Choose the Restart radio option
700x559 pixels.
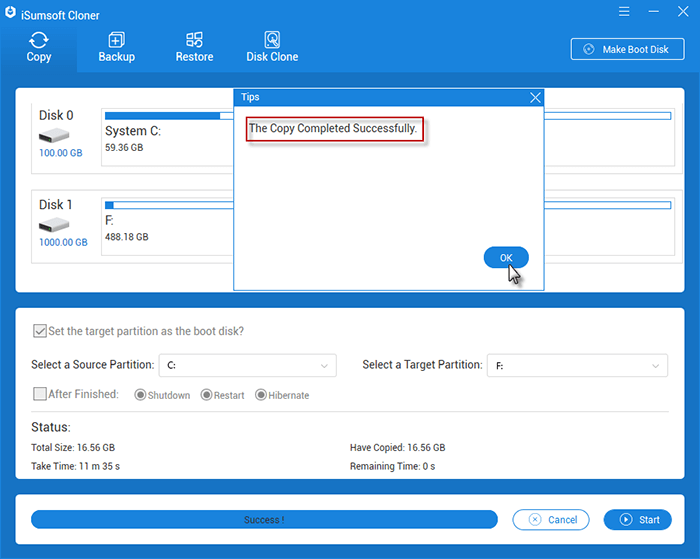[x=206, y=395]
